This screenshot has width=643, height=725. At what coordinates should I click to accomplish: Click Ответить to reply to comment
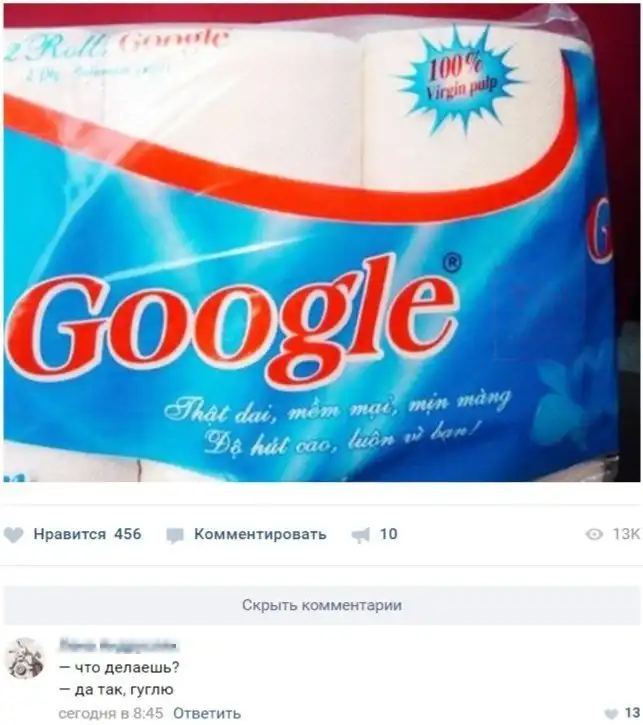click(x=207, y=713)
